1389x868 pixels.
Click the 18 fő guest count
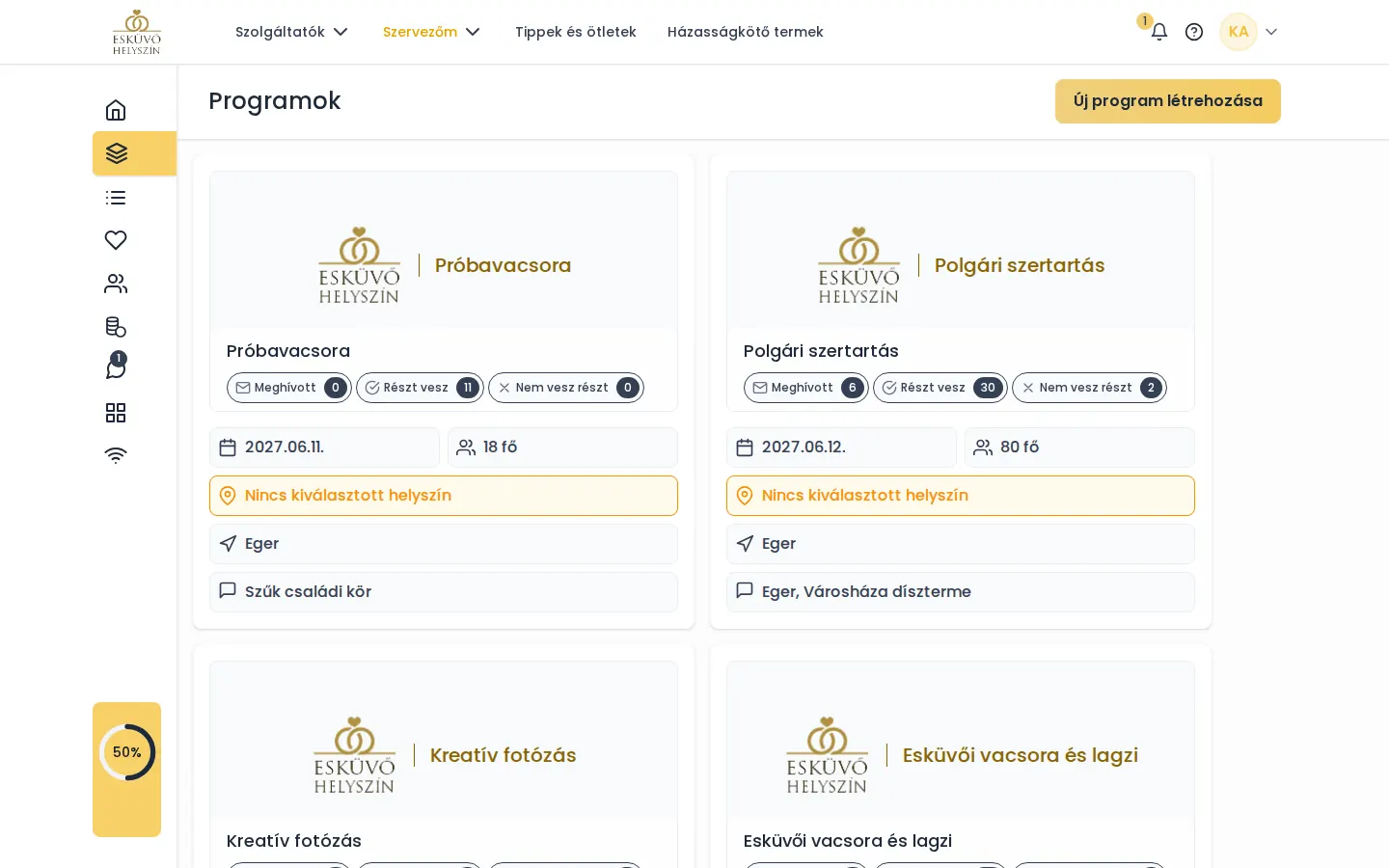click(x=562, y=448)
